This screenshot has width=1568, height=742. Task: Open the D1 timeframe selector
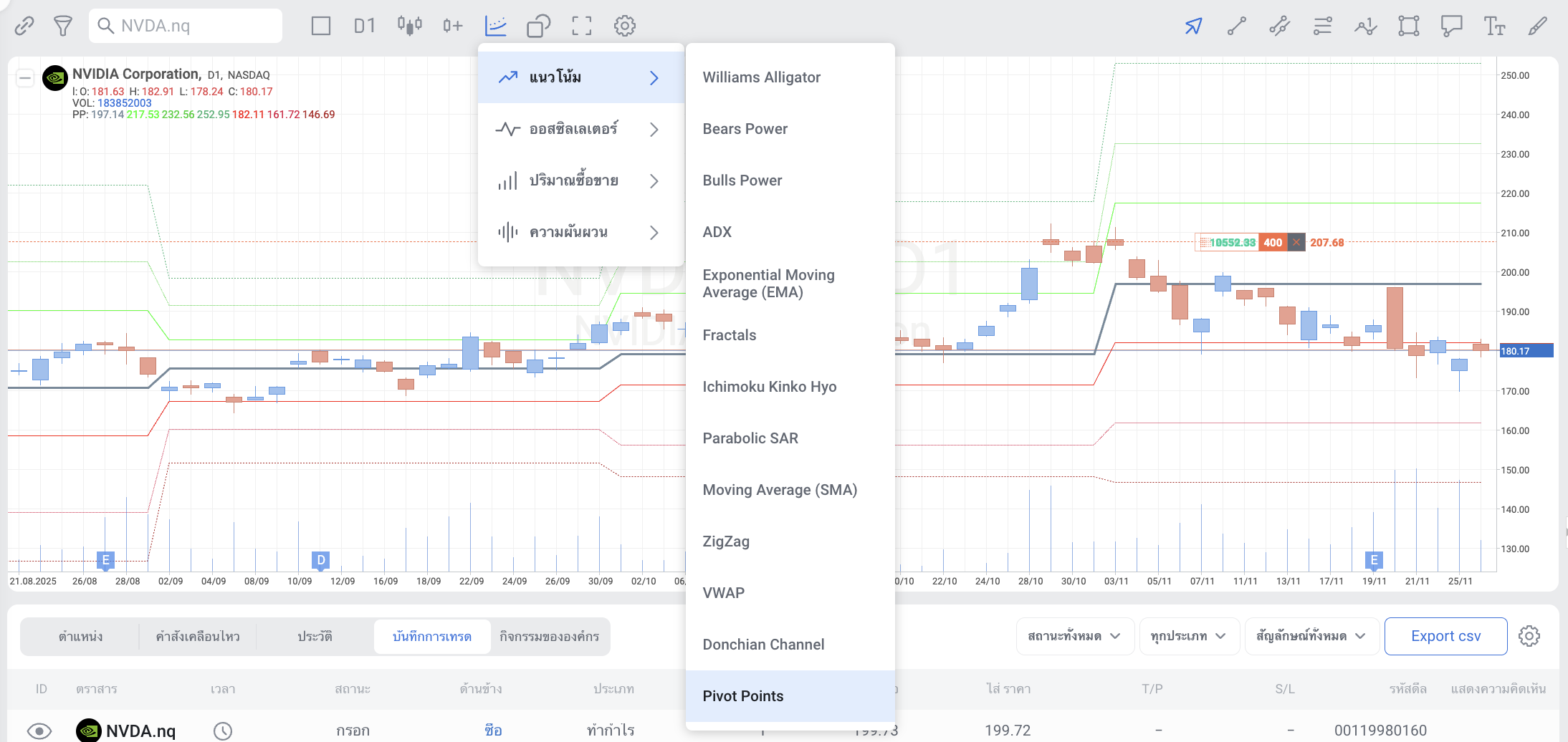point(365,26)
